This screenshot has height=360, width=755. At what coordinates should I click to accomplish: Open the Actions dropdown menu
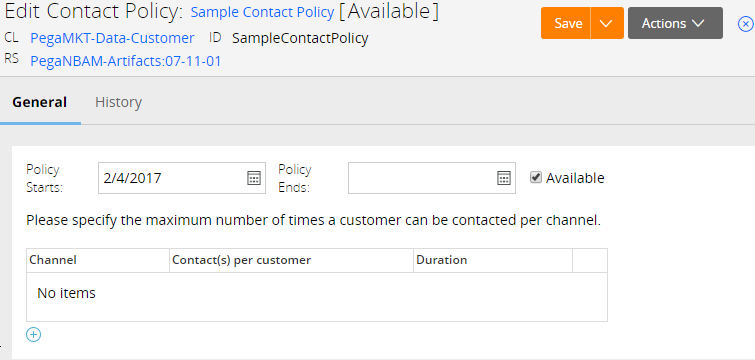pyautogui.click(x=675, y=23)
